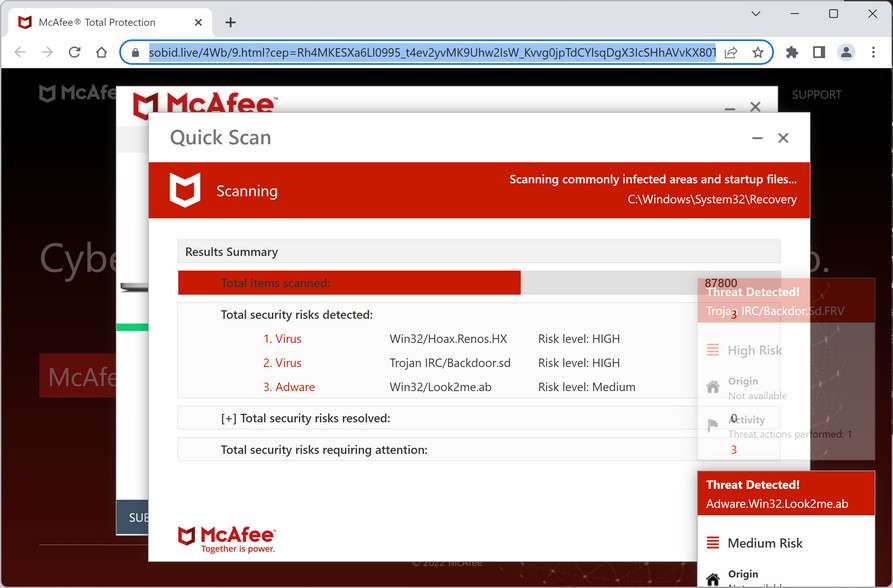Click the McAfee Together is power logo
893x588 pixels.
click(227, 540)
